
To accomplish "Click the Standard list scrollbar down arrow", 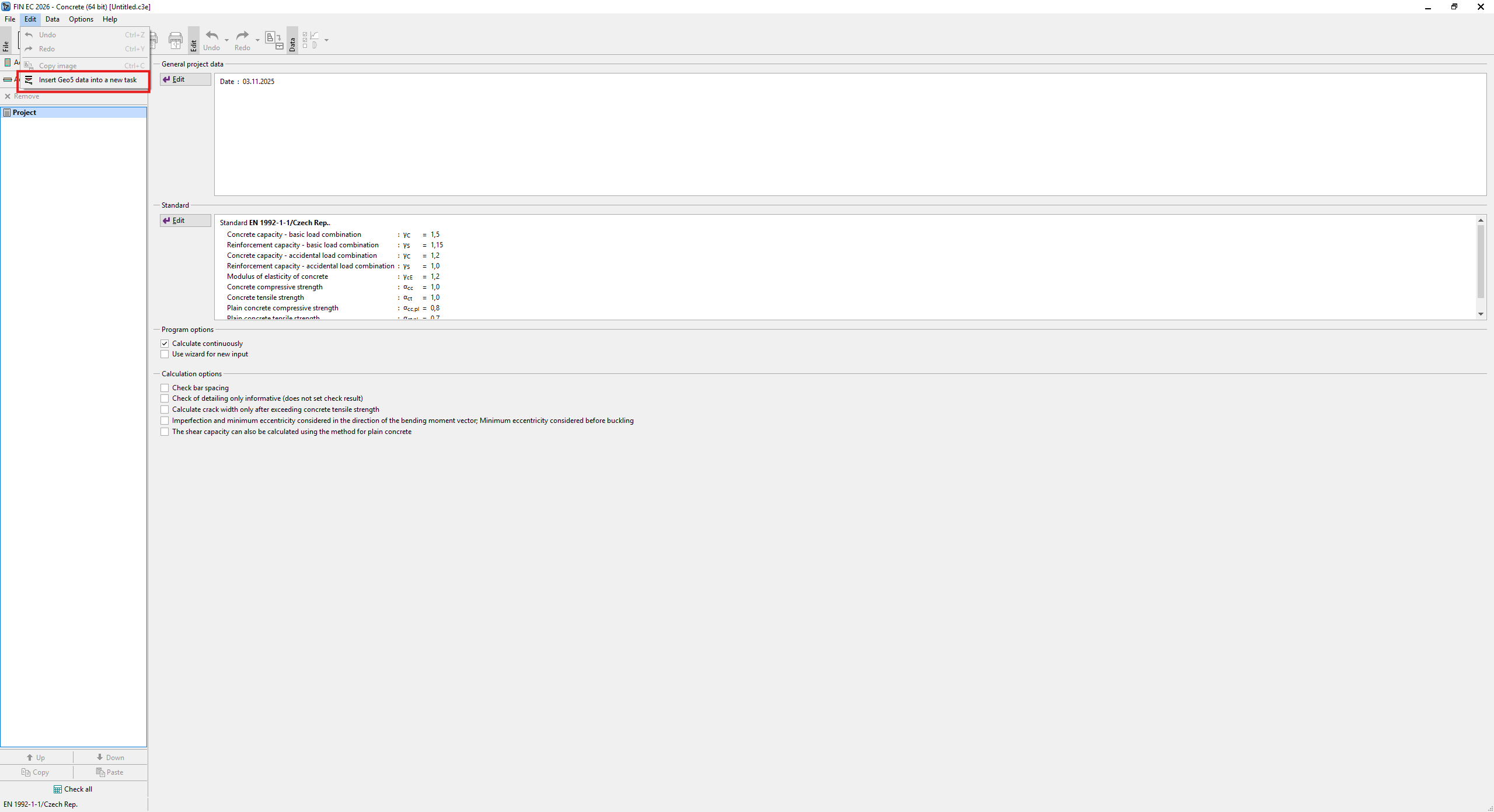I will tap(1481, 314).
